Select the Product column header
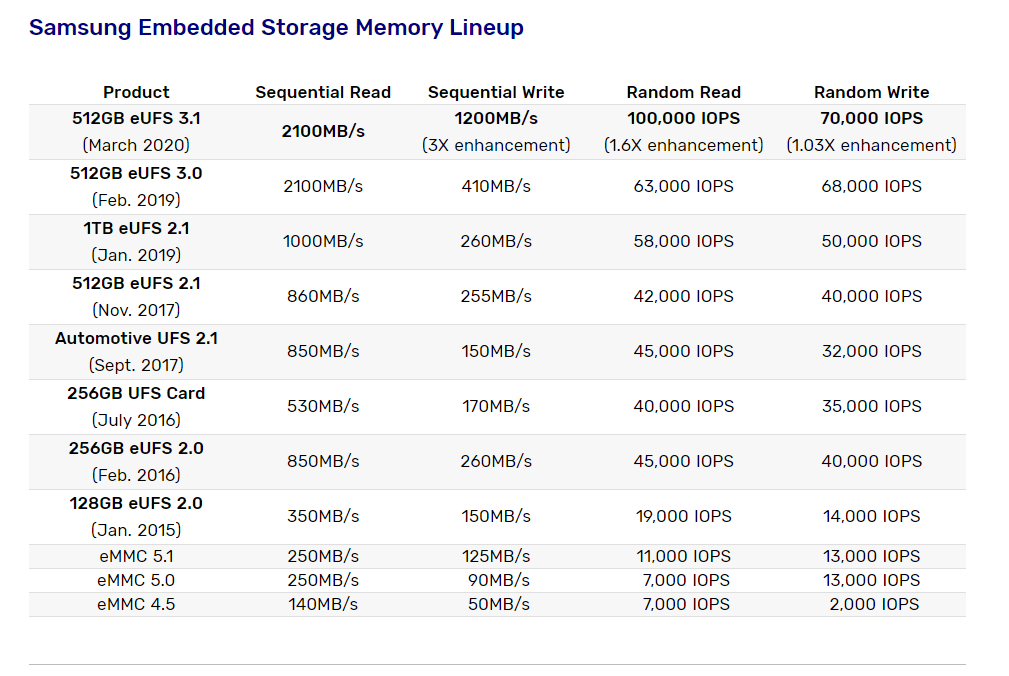Screen dimensions: 1009x676 coord(136,92)
